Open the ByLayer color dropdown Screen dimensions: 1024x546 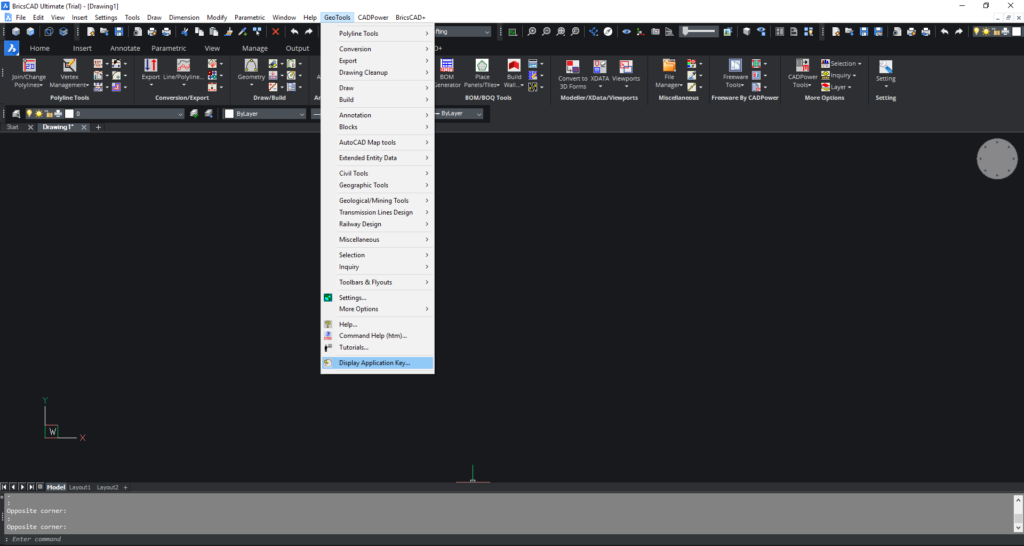point(302,114)
